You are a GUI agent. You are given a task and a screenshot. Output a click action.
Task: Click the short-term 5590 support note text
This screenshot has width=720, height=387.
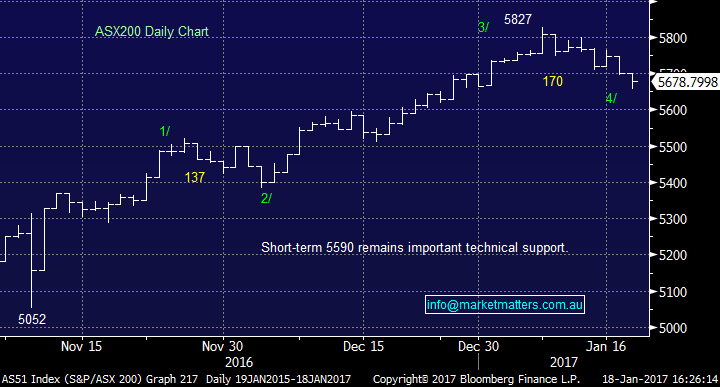(x=415, y=248)
